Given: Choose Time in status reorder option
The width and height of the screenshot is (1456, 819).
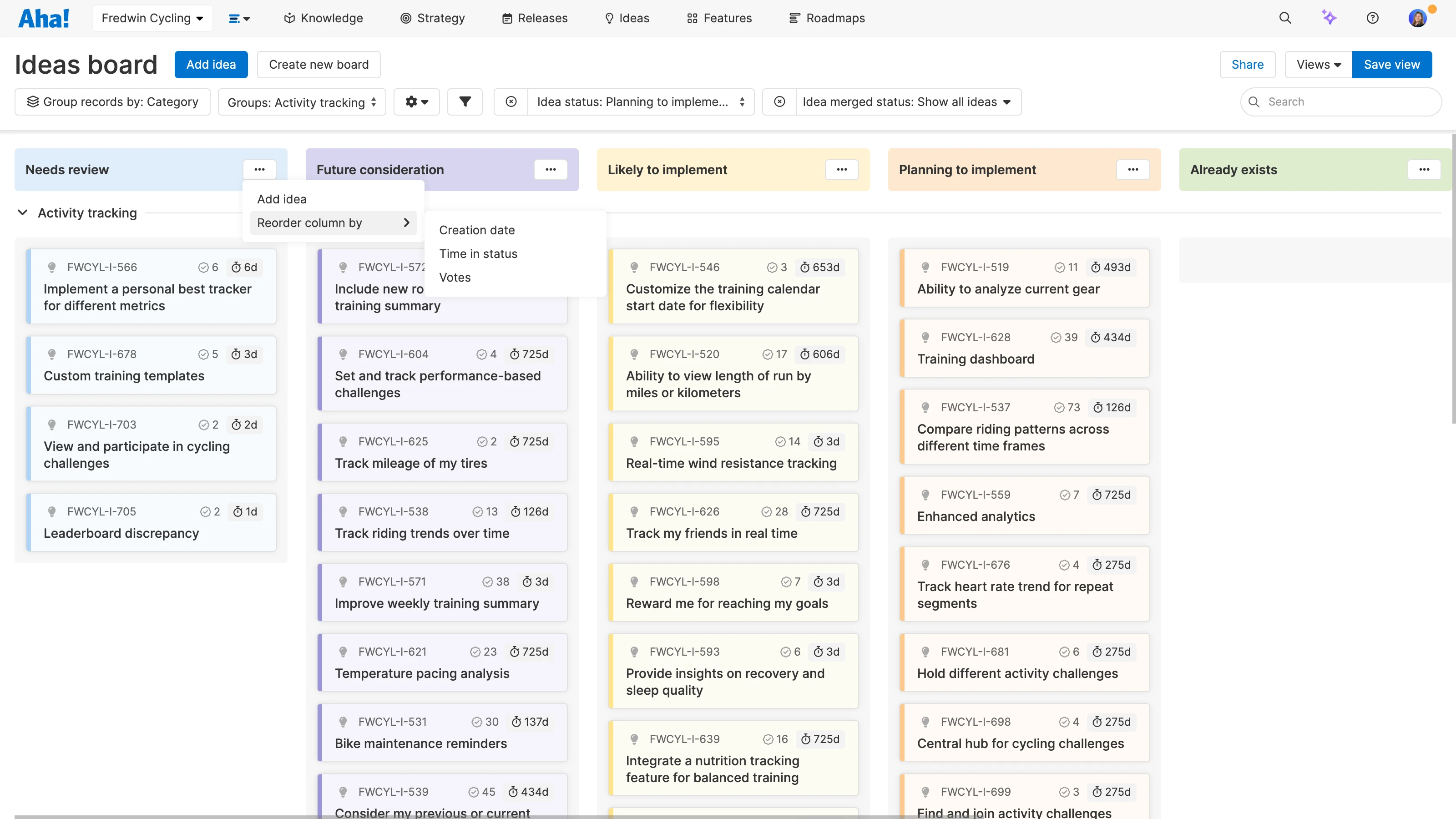Looking at the screenshot, I should click(x=478, y=254).
